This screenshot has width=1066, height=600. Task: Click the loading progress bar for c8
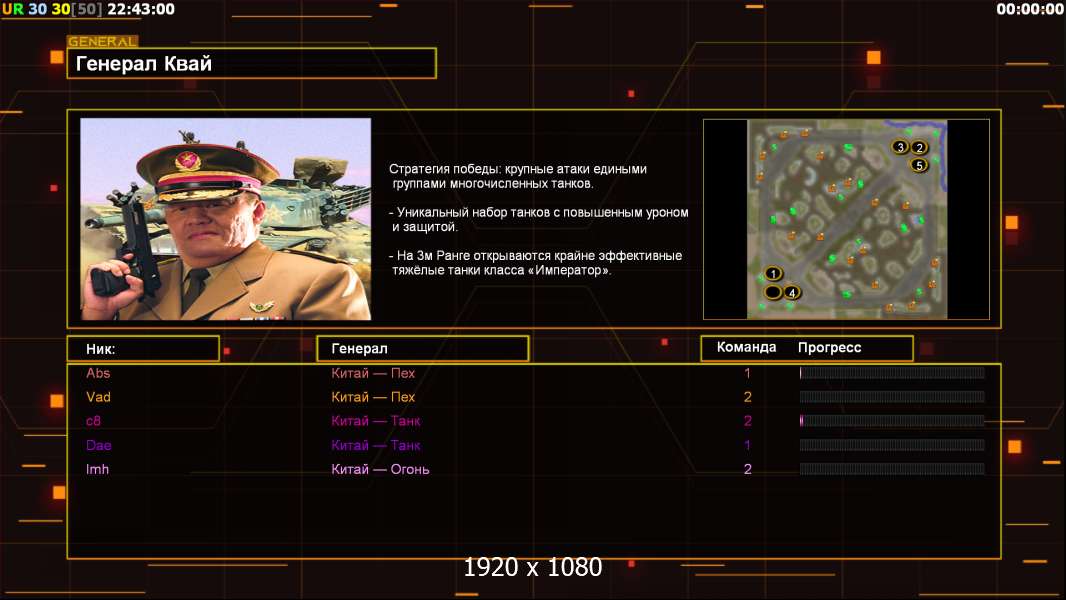[892, 421]
